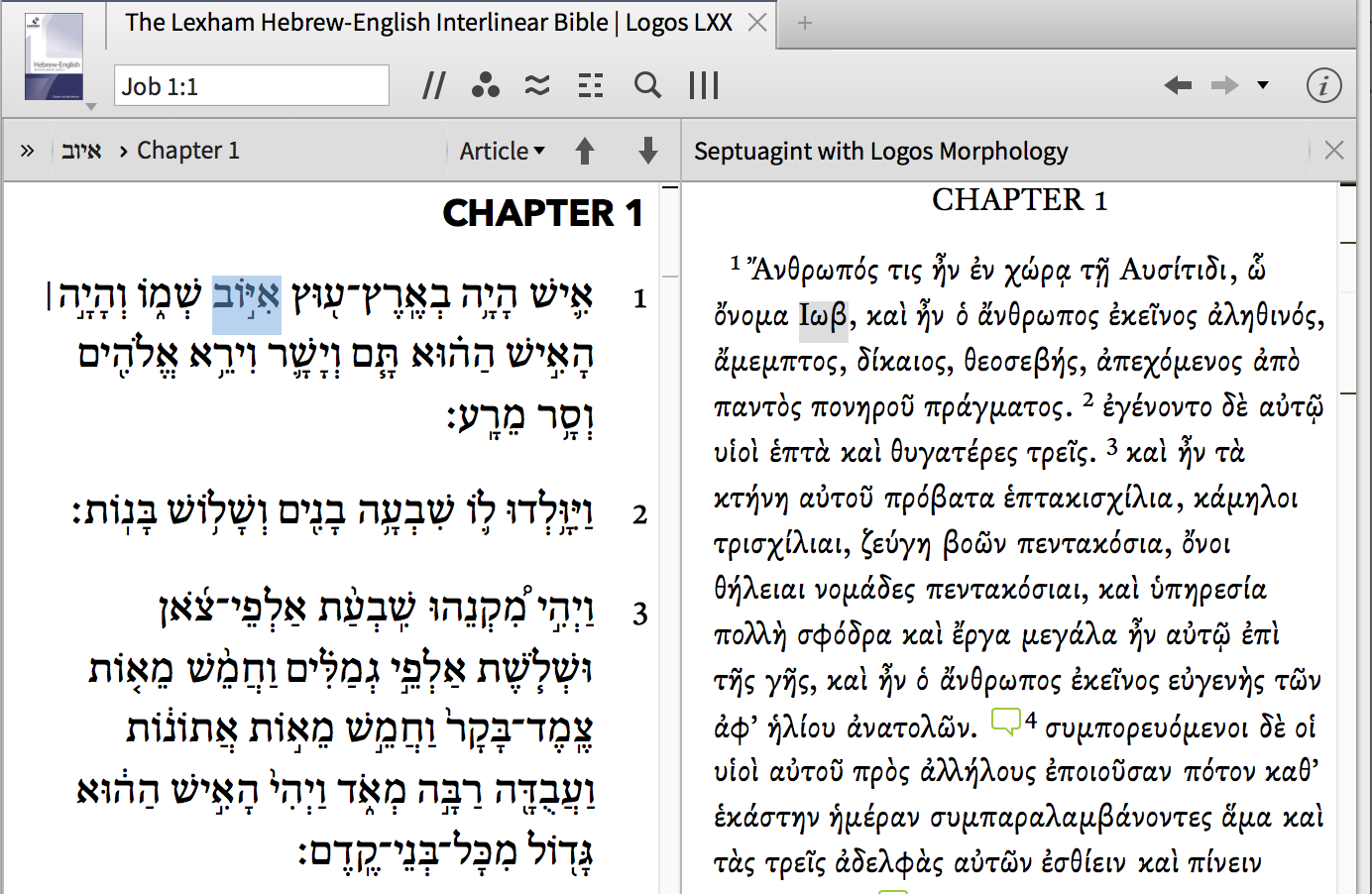Go forward with the right arrow
Screen dimensions: 1372x894
[1225, 85]
